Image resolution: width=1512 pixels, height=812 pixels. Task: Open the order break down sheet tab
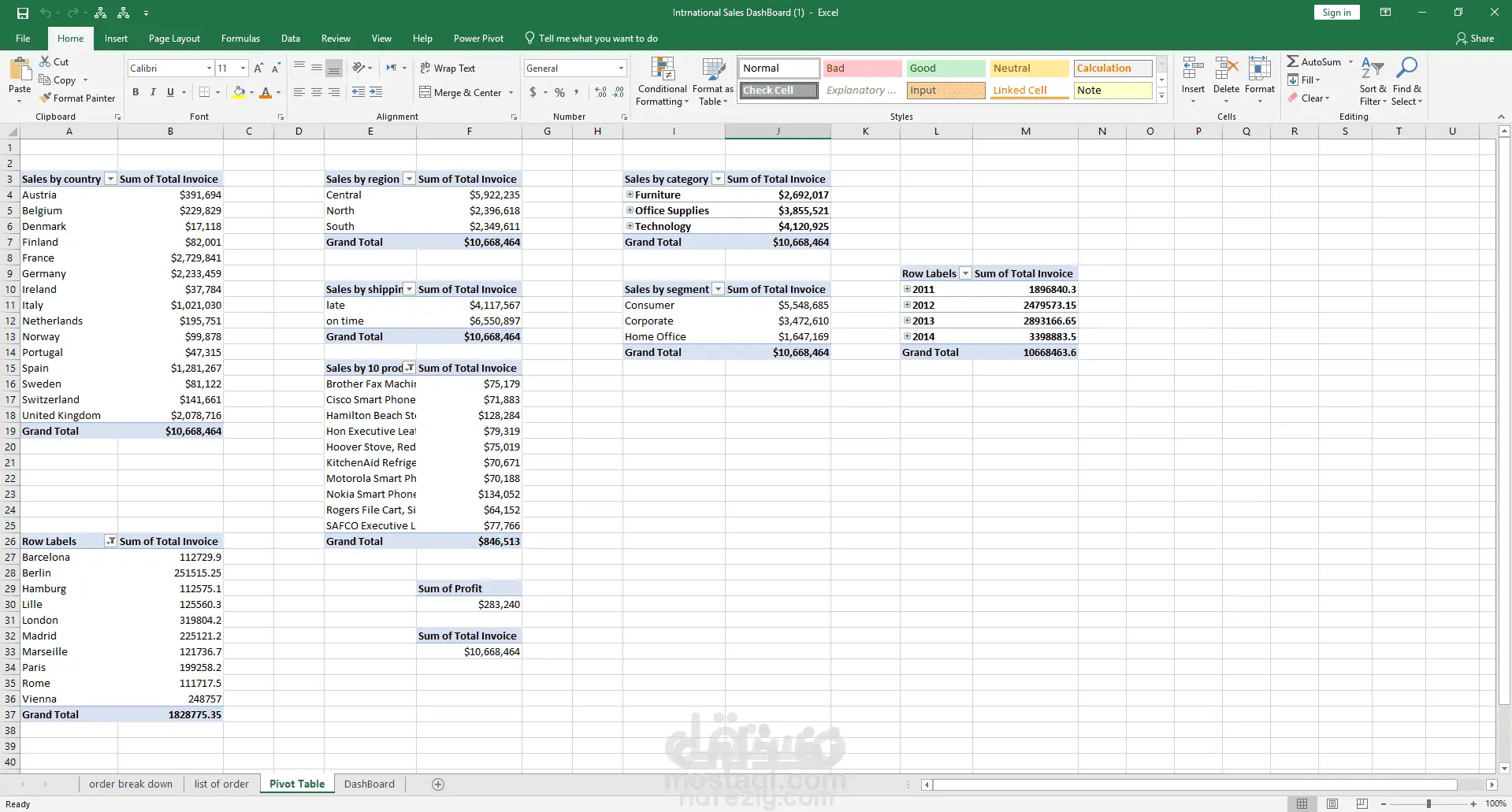(x=131, y=784)
